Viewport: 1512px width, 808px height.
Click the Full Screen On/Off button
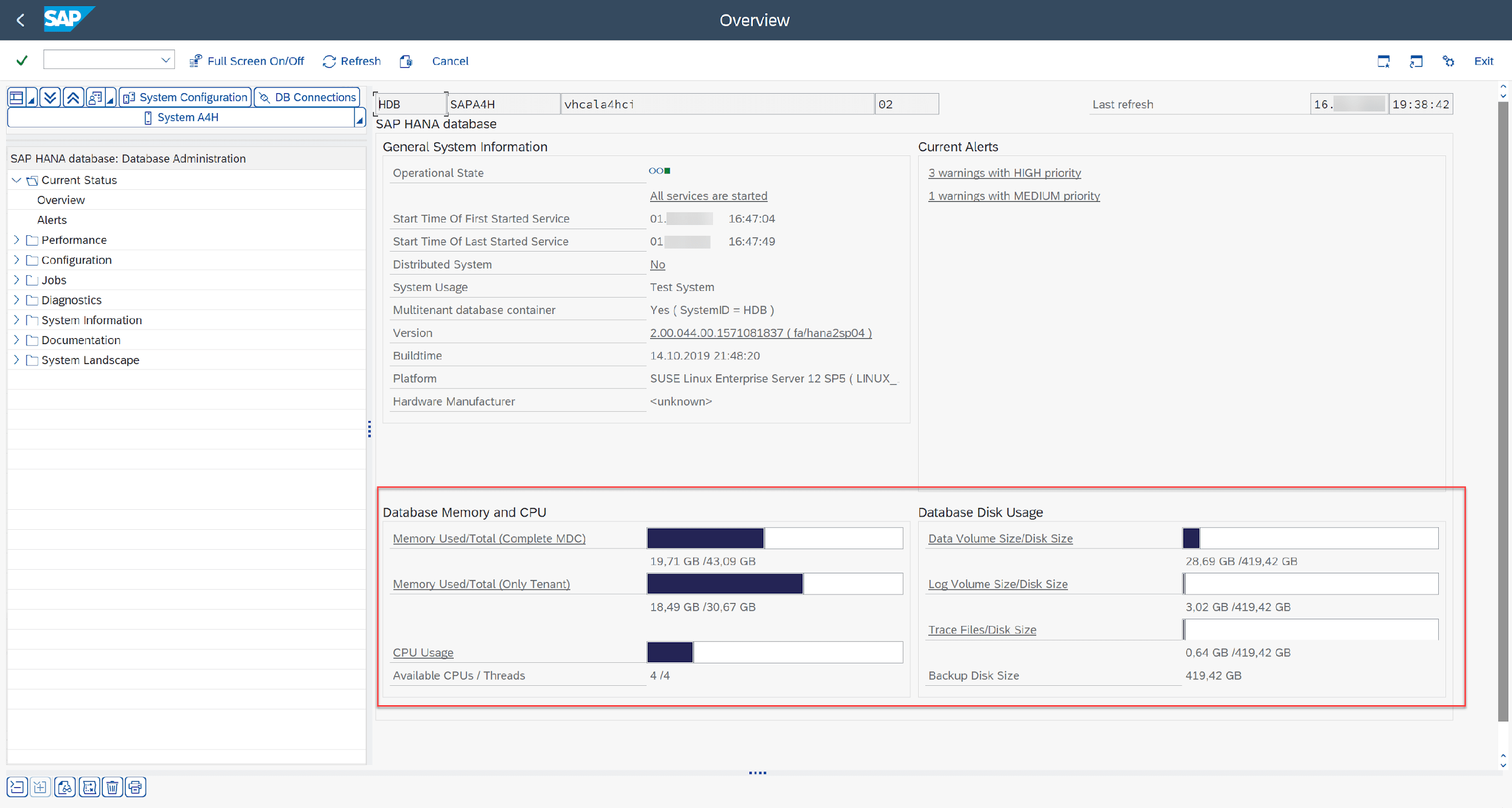[x=247, y=61]
